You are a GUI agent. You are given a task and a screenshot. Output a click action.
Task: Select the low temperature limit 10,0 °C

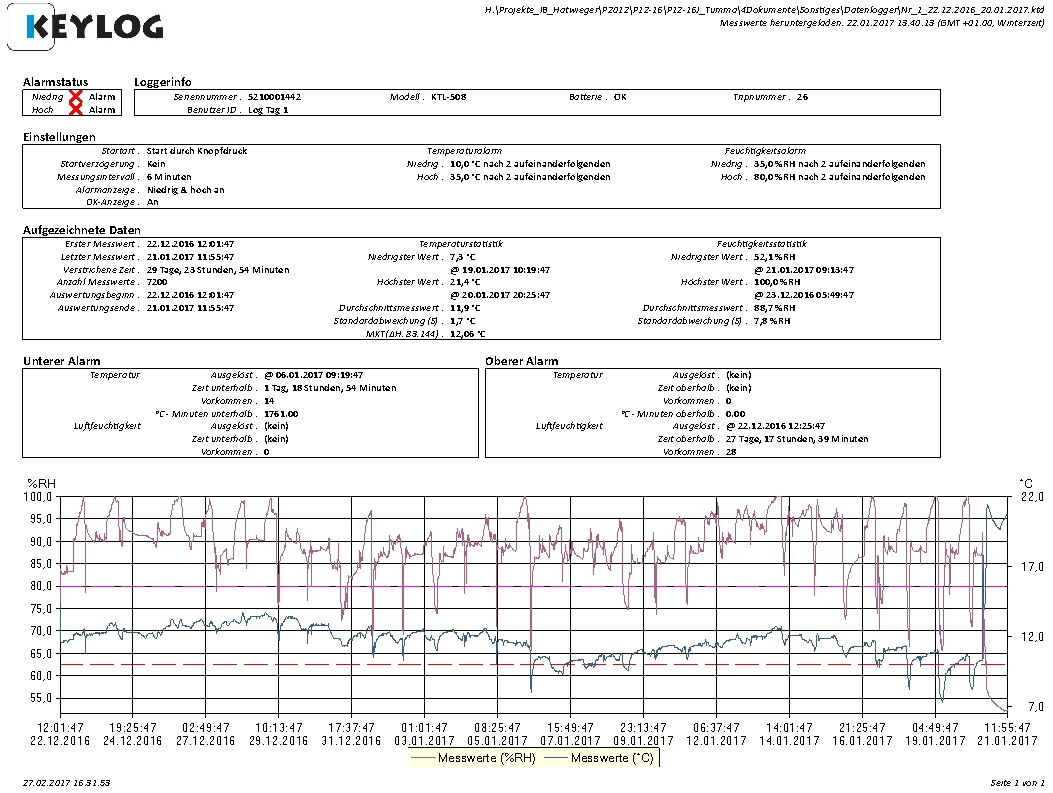(465, 164)
